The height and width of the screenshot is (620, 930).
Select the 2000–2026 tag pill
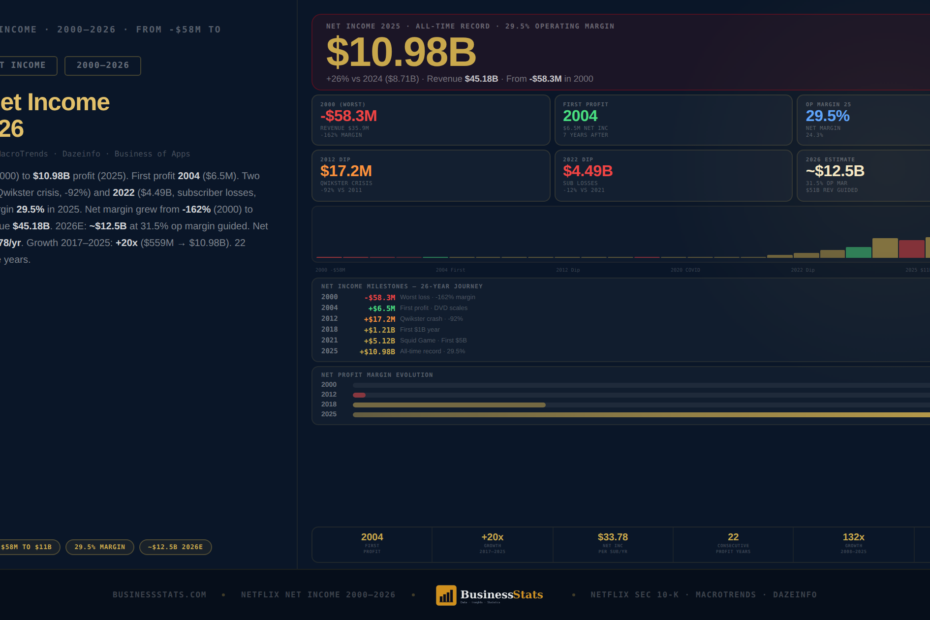tap(103, 65)
